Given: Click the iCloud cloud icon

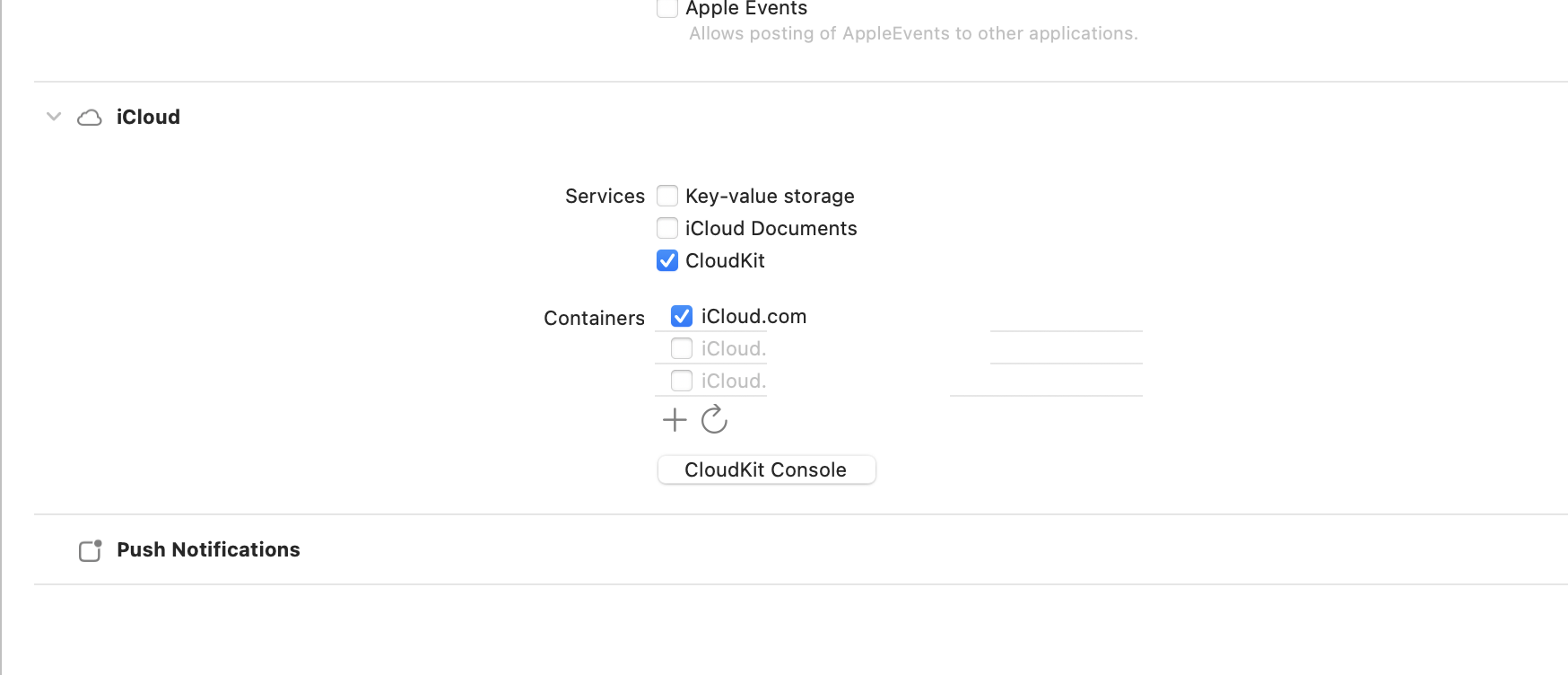Looking at the screenshot, I should 90,118.
